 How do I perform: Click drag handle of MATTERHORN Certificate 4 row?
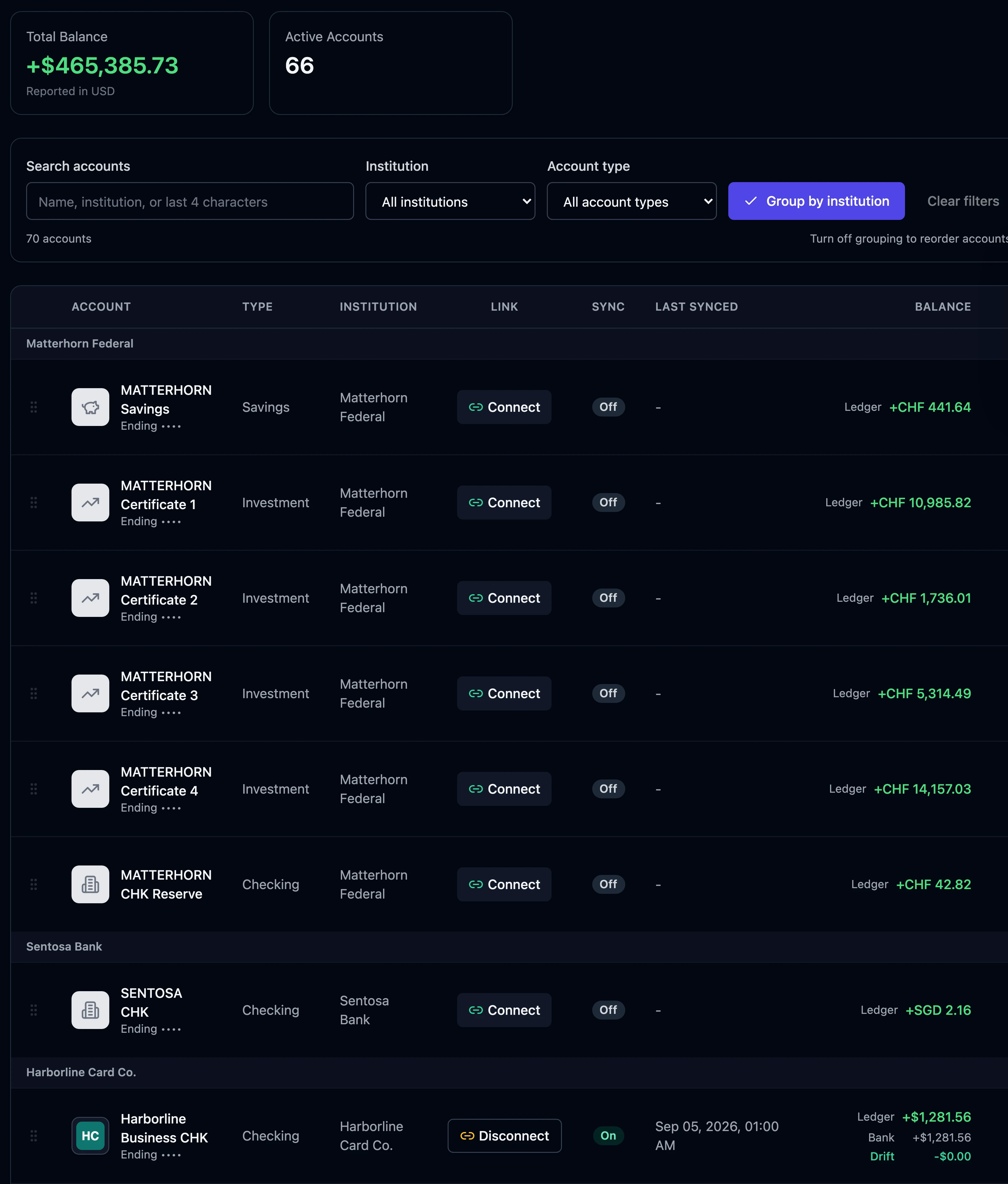pos(34,789)
